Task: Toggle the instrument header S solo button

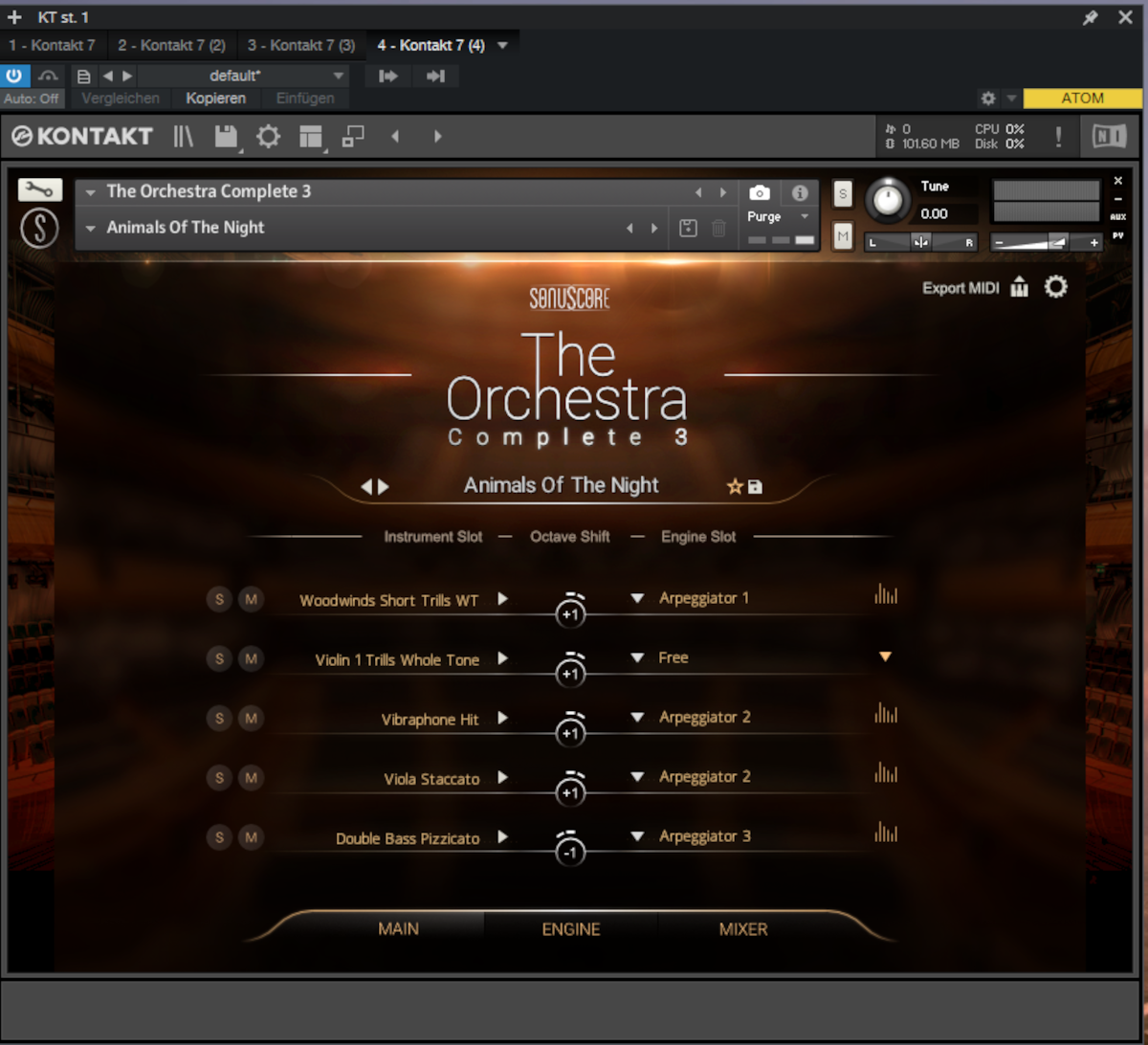Action: point(843,193)
